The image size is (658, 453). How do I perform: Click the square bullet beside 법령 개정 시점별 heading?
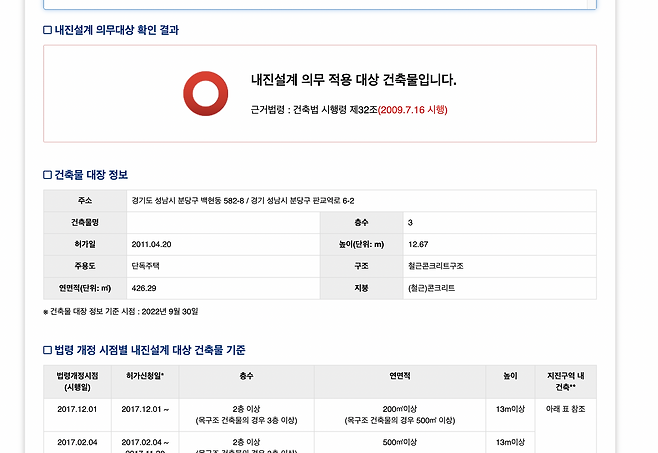(47, 350)
